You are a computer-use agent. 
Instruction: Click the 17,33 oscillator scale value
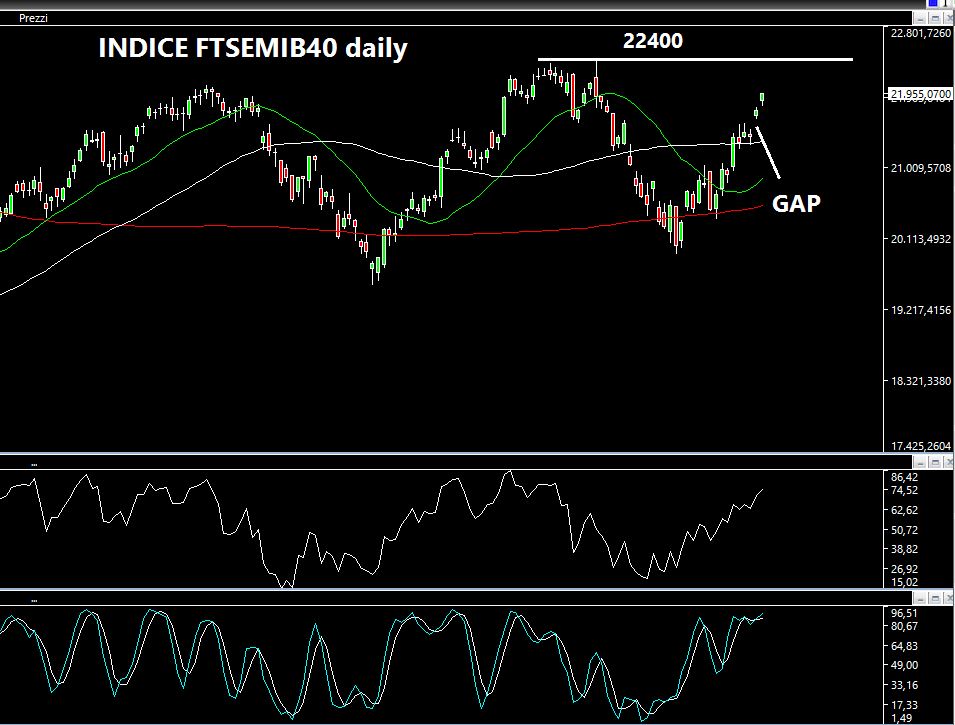point(904,705)
